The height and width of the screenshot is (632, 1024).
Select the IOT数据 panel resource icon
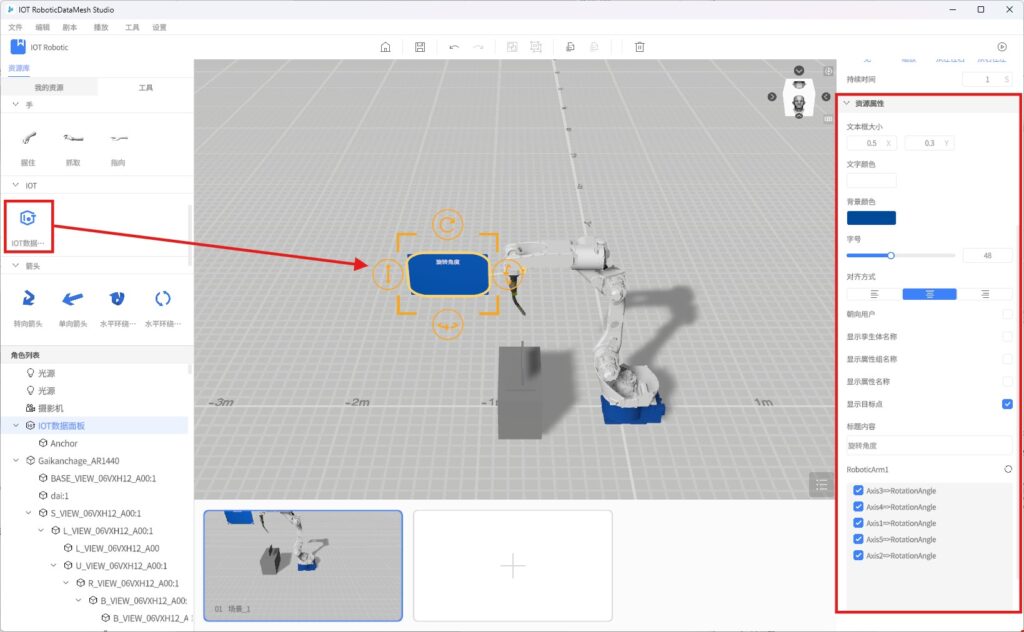click(x=28, y=218)
